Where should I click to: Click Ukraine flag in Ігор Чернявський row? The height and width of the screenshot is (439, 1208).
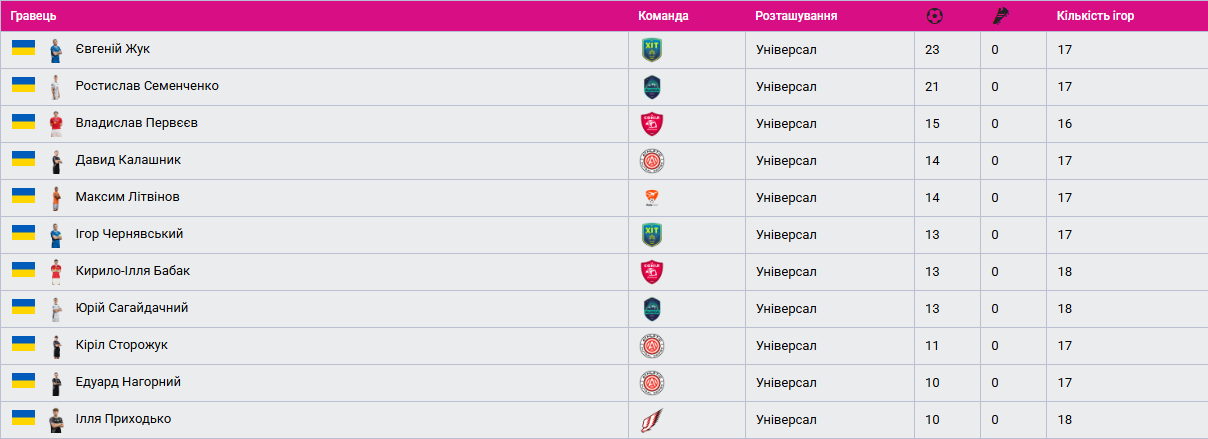pos(23,233)
